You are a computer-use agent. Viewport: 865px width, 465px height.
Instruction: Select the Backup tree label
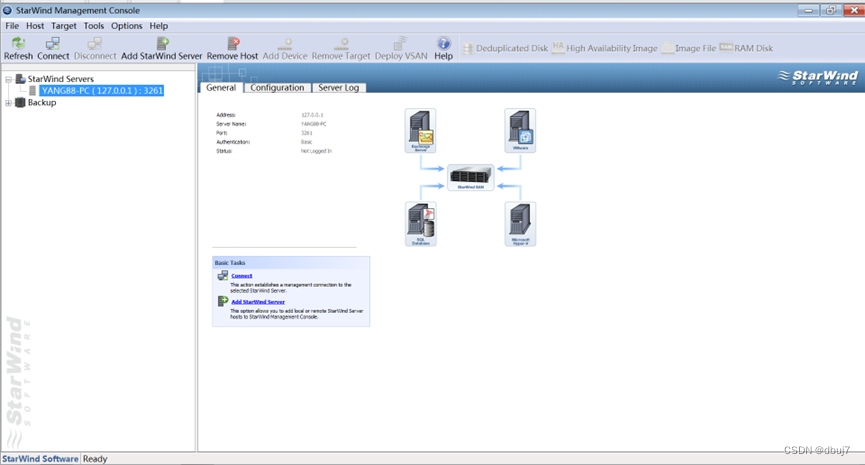tap(42, 103)
